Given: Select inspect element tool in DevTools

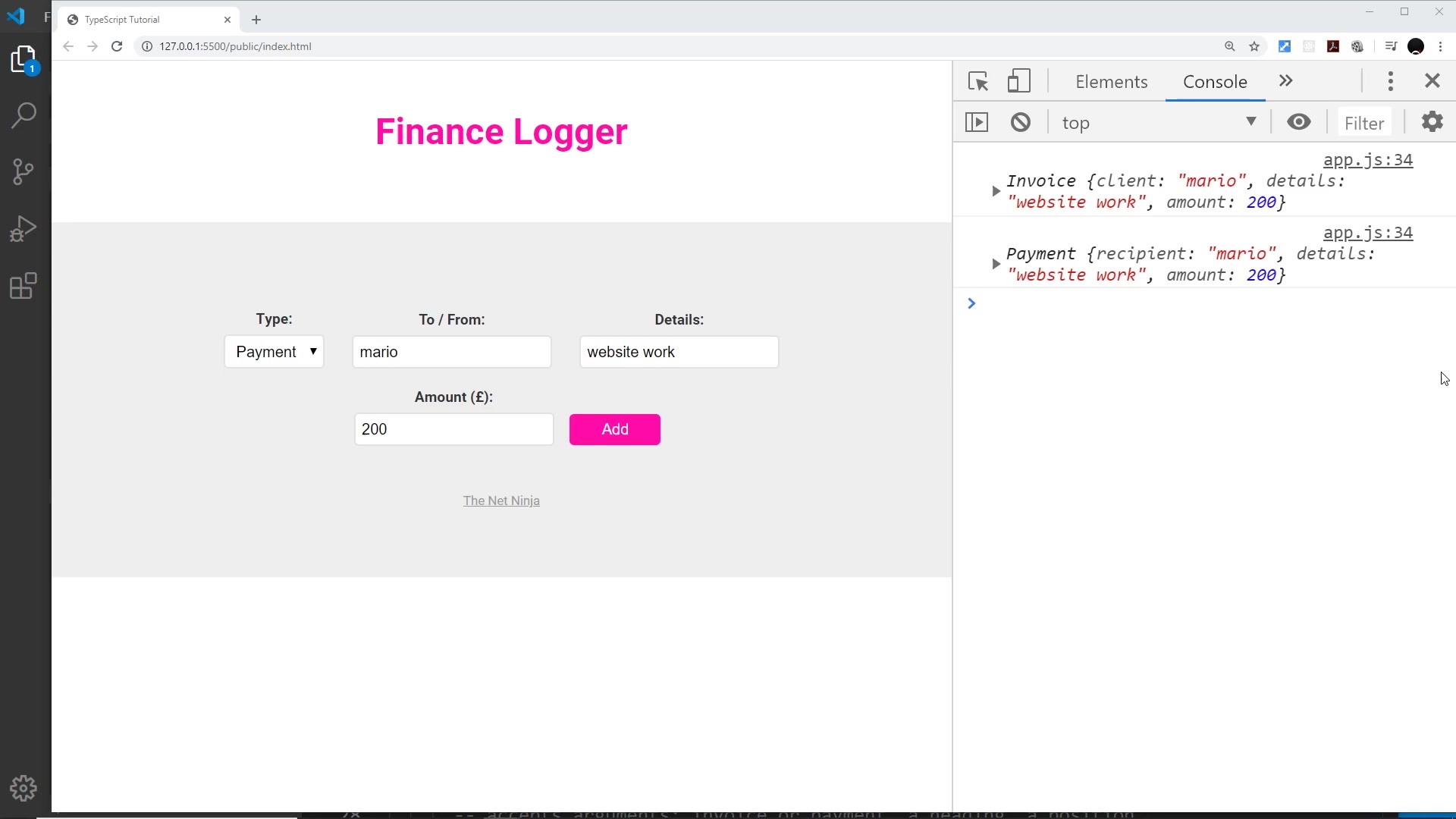Looking at the screenshot, I should click(x=978, y=81).
